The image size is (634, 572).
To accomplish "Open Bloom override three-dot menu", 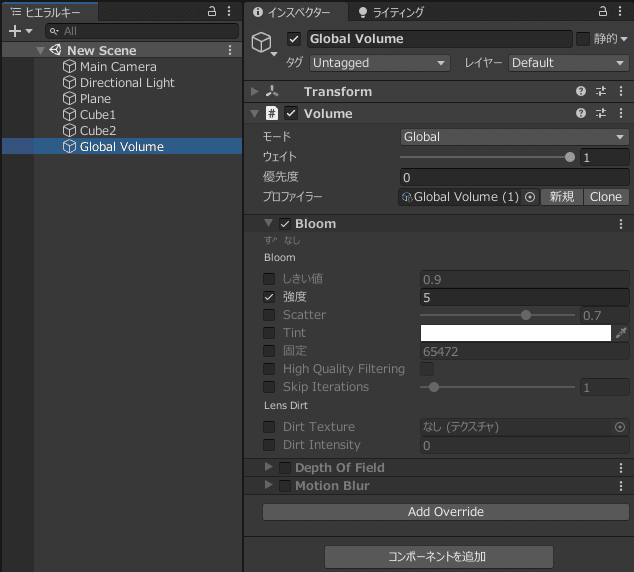I will click(x=621, y=224).
